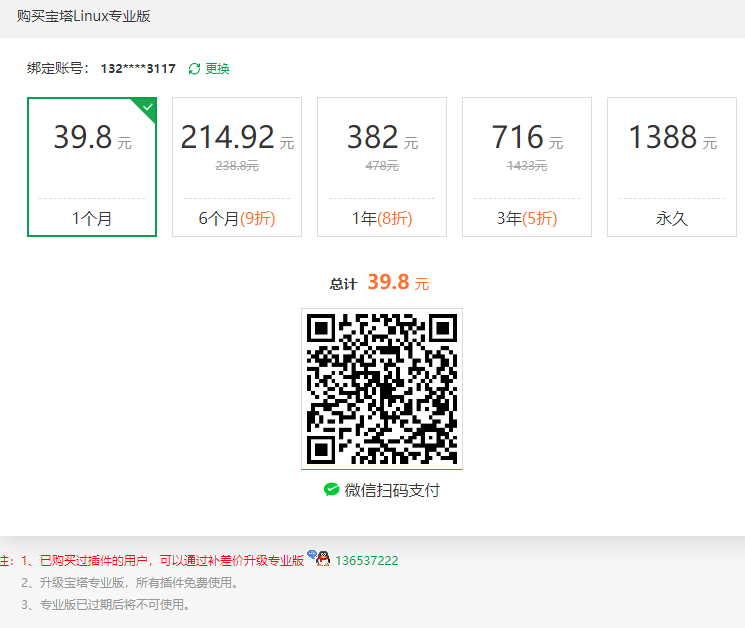Click the green checkmark corner badge
This screenshot has height=628, width=745.
click(147, 107)
